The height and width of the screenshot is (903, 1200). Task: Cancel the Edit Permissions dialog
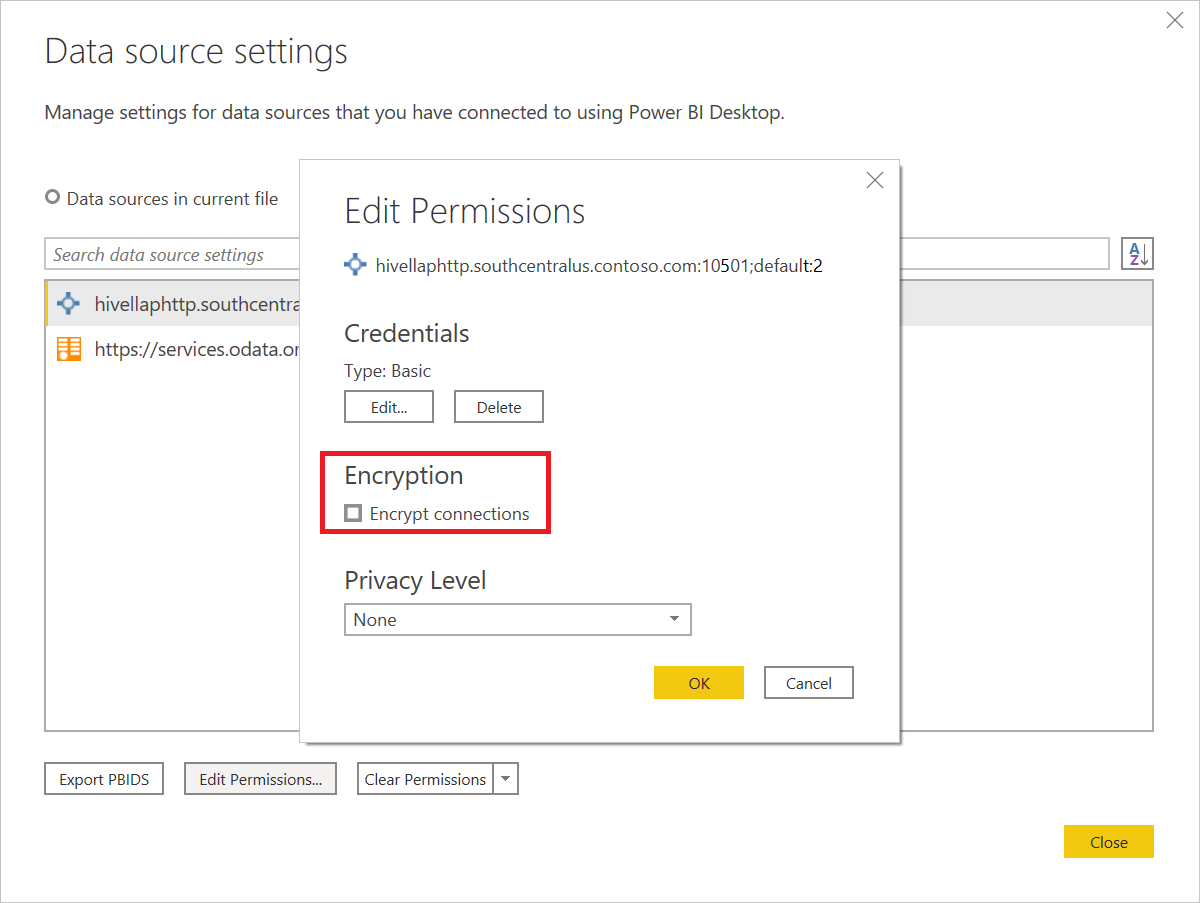point(808,683)
